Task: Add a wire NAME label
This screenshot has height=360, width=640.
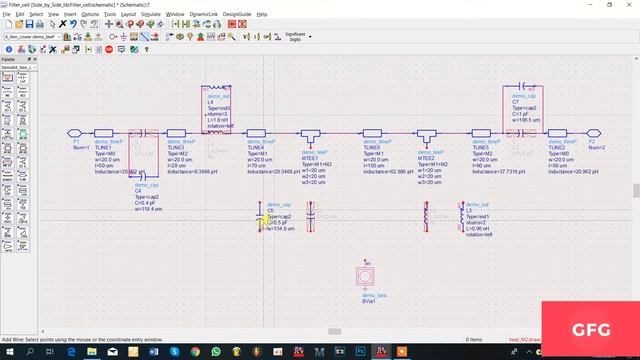Action: (155, 37)
